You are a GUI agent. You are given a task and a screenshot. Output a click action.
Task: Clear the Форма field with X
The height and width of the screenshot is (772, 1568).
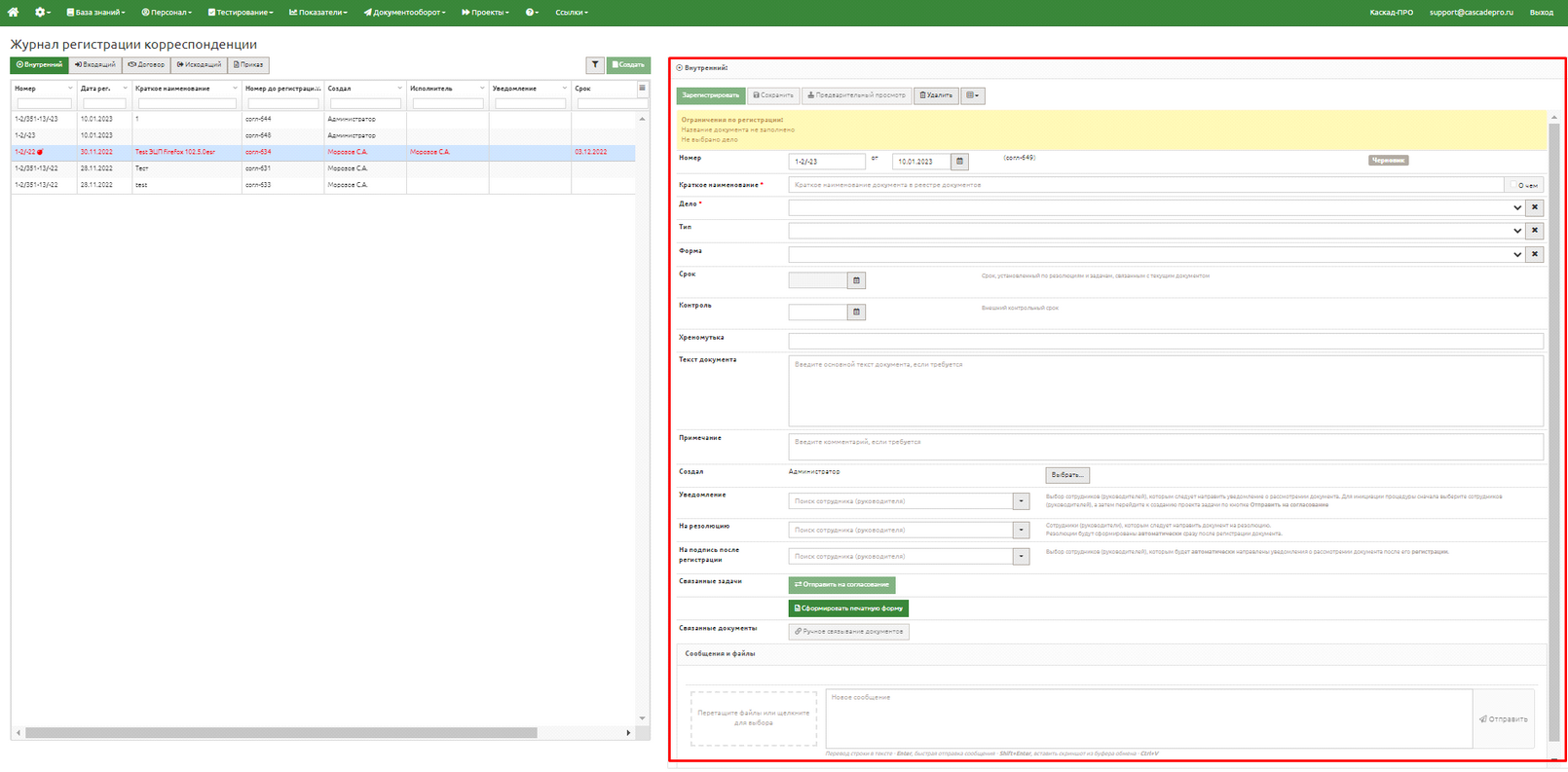[1535, 254]
